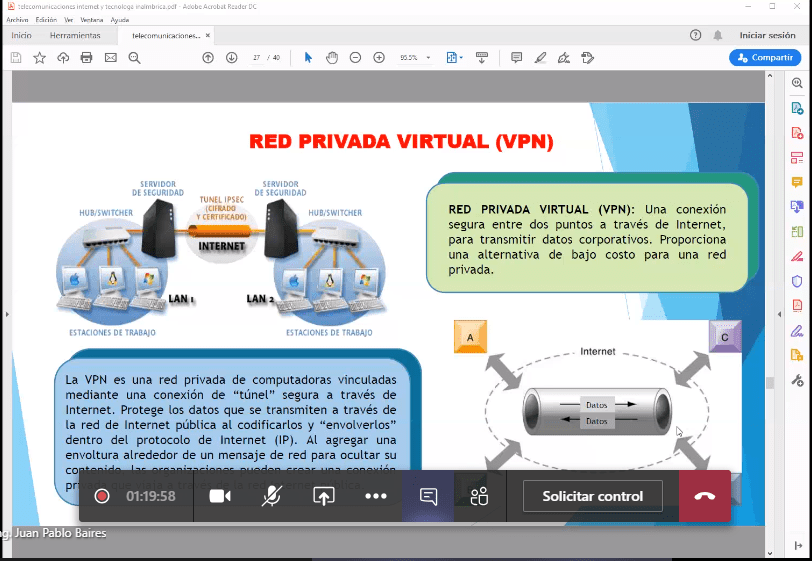Image resolution: width=812 pixels, height=561 pixels.
Task: Click the page number input field
Action: (256, 58)
